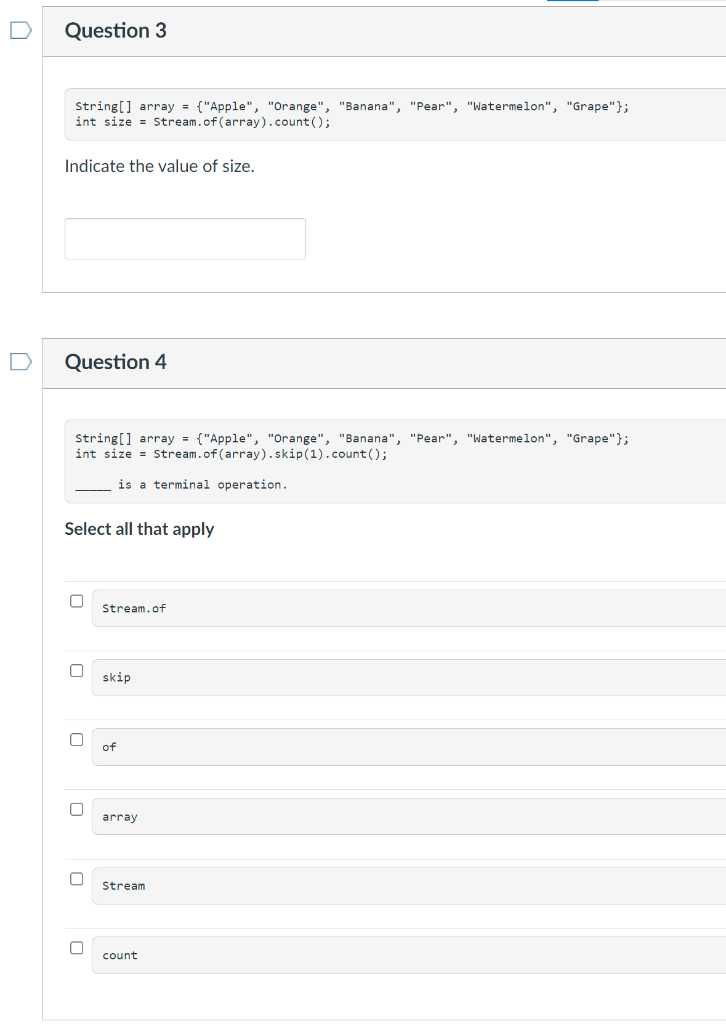The image size is (726, 1024).
Task: Click inside the Question 3 answer field
Action: tap(185, 238)
